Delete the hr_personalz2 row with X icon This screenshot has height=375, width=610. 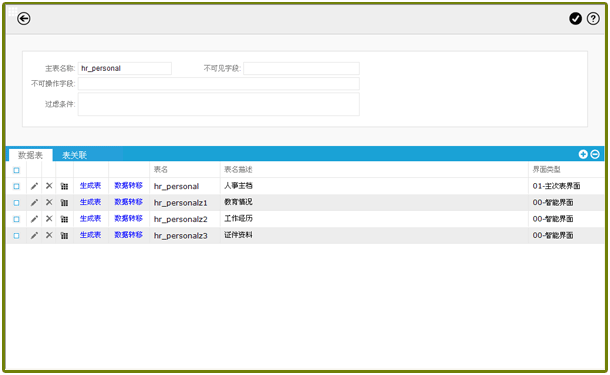tap(49, 219)
